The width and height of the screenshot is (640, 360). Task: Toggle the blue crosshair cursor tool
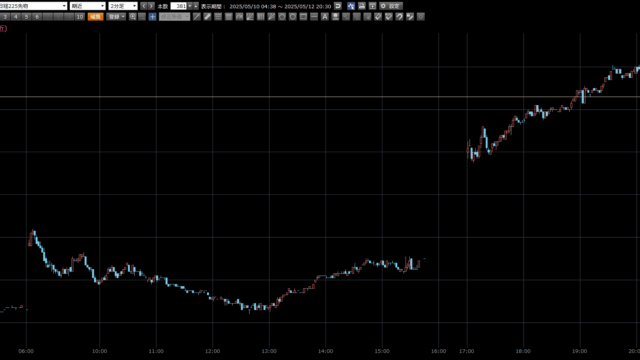coord(152,17)
